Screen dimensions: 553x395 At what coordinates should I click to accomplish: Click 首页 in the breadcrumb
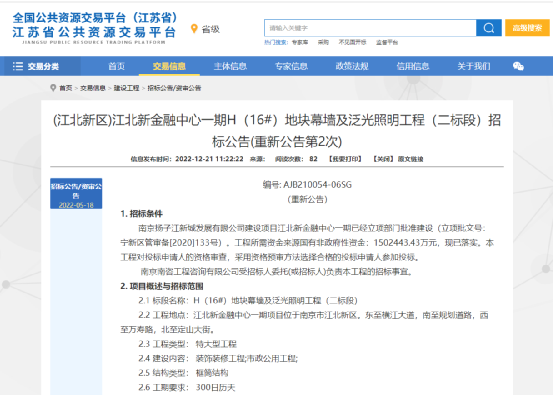(66, 88)
